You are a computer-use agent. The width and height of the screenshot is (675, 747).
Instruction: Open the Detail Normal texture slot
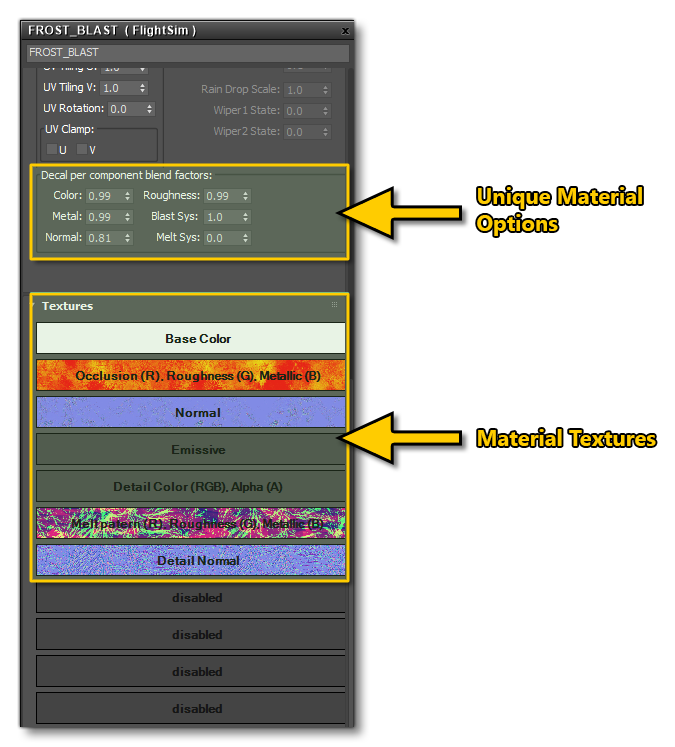tap(191, 561)
